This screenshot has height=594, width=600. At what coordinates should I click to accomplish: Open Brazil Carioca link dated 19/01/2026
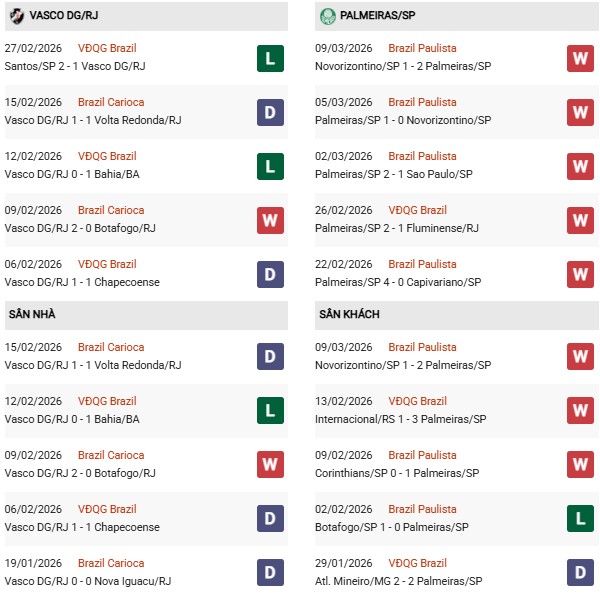tap(112, 563)
